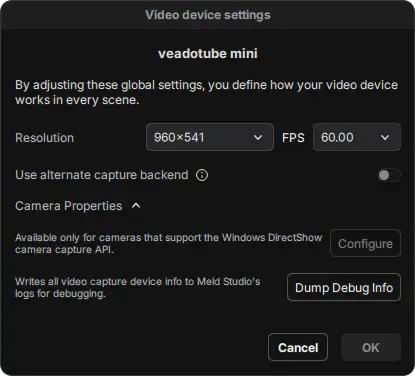The image size is (415, 376).
Task: Click the Video device settings title
Action: (x=208, y=15)
